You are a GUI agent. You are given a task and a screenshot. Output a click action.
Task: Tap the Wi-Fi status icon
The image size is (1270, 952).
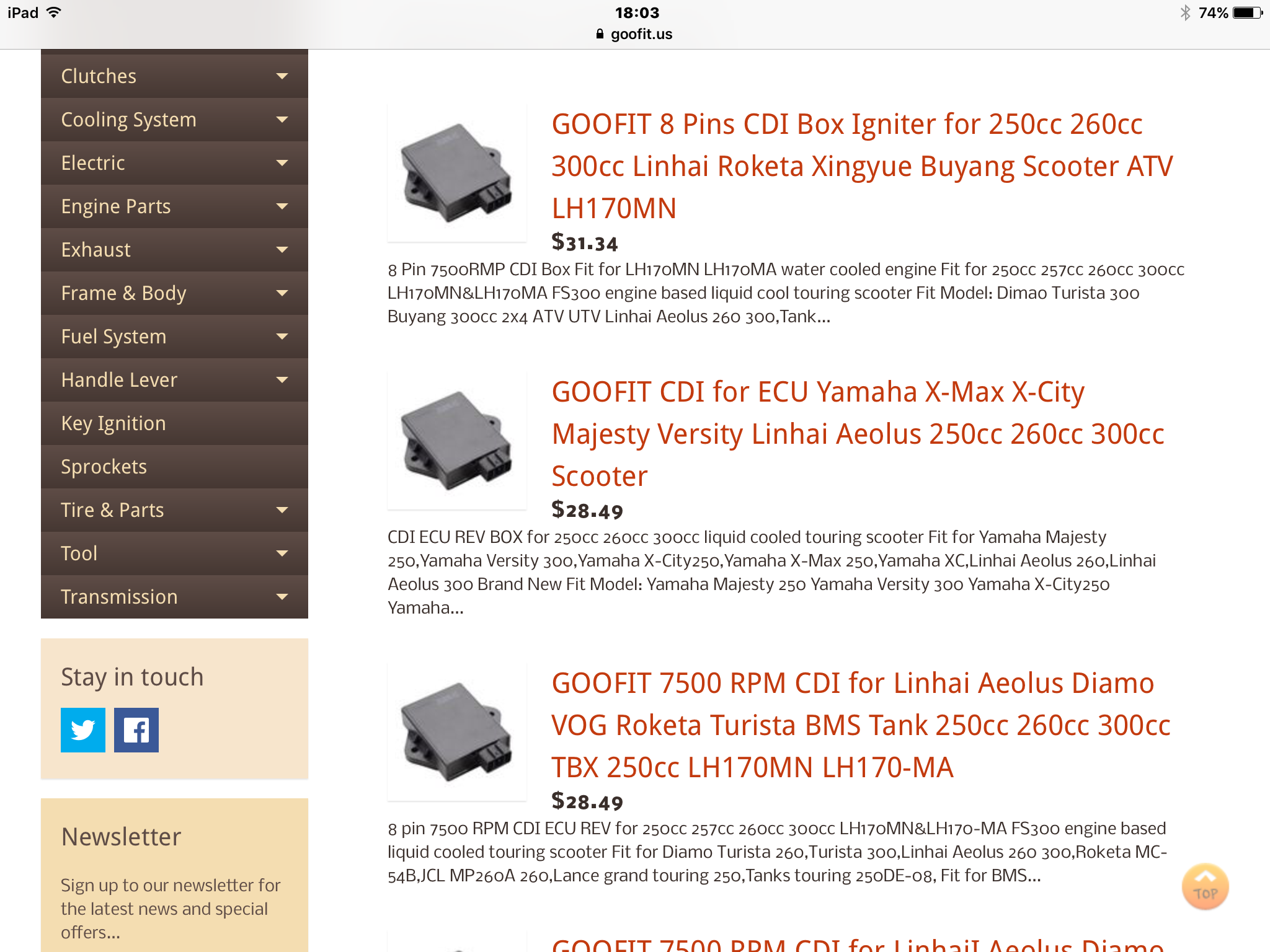click(x=54, y=12)
